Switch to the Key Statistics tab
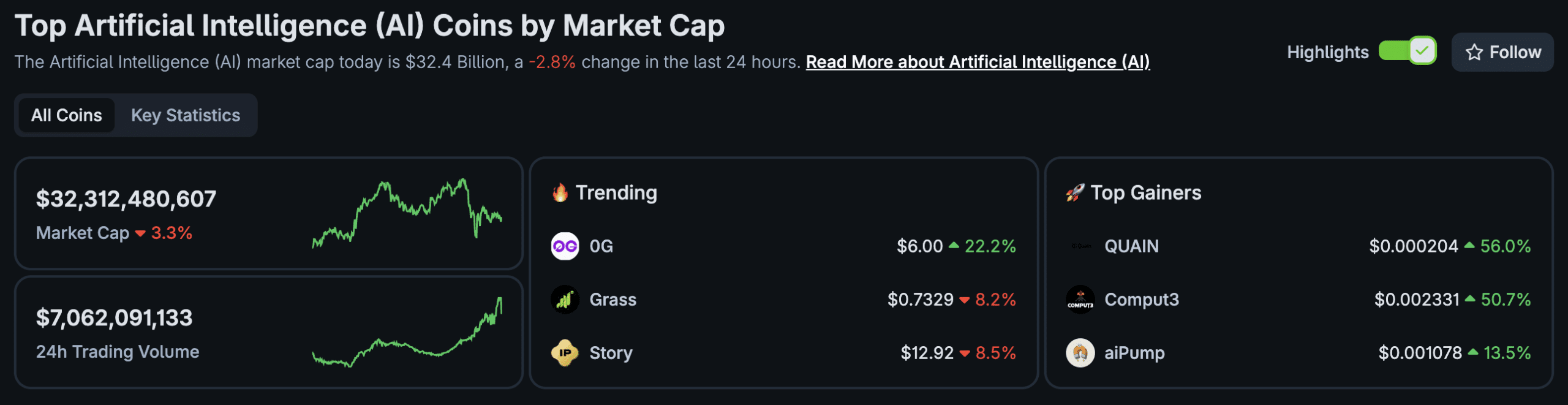The width and height of the screenshot is (1568, 405). [x=185, y=115]
